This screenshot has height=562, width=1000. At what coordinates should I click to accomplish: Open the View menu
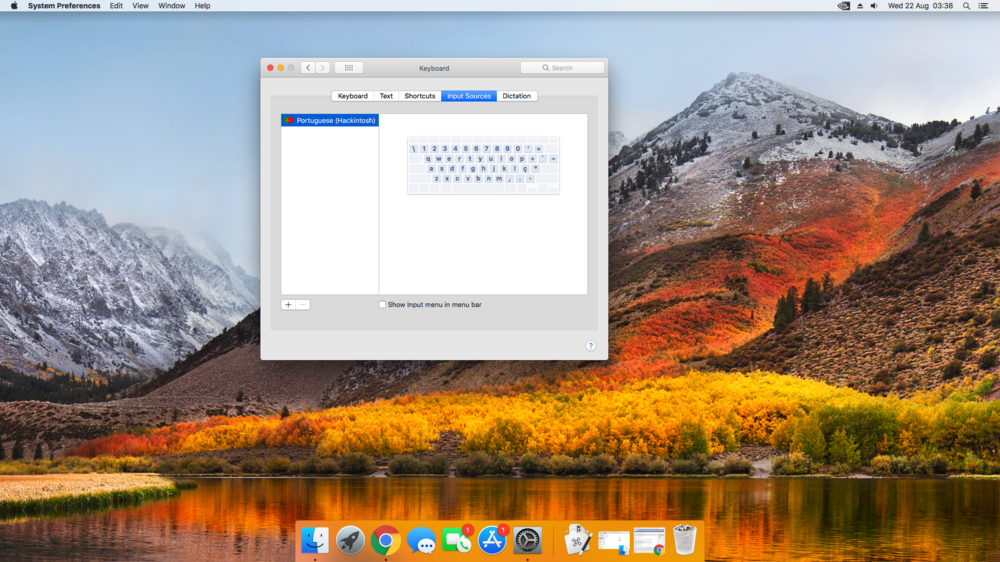point(140,6)
